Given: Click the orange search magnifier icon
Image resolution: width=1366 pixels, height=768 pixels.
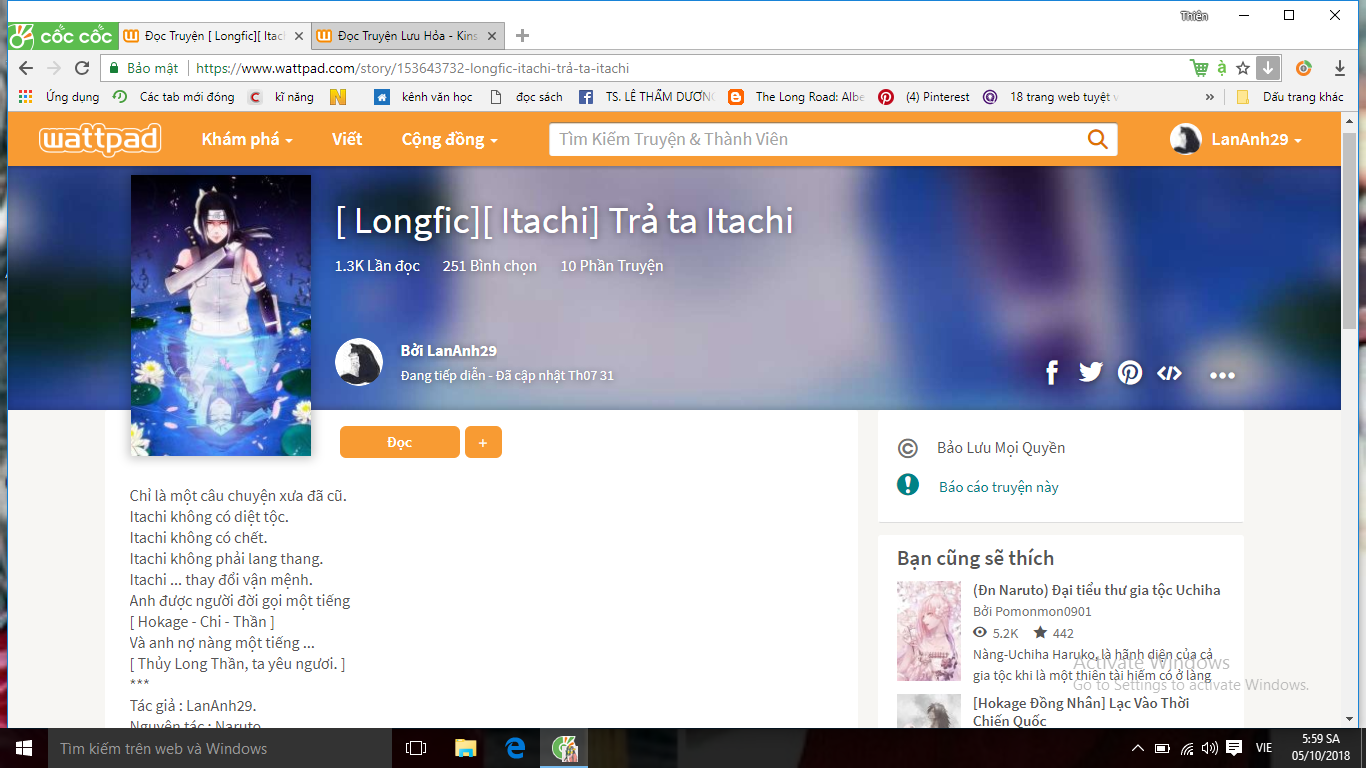Looking at the screenshot, I should [x=1097, y=139].
